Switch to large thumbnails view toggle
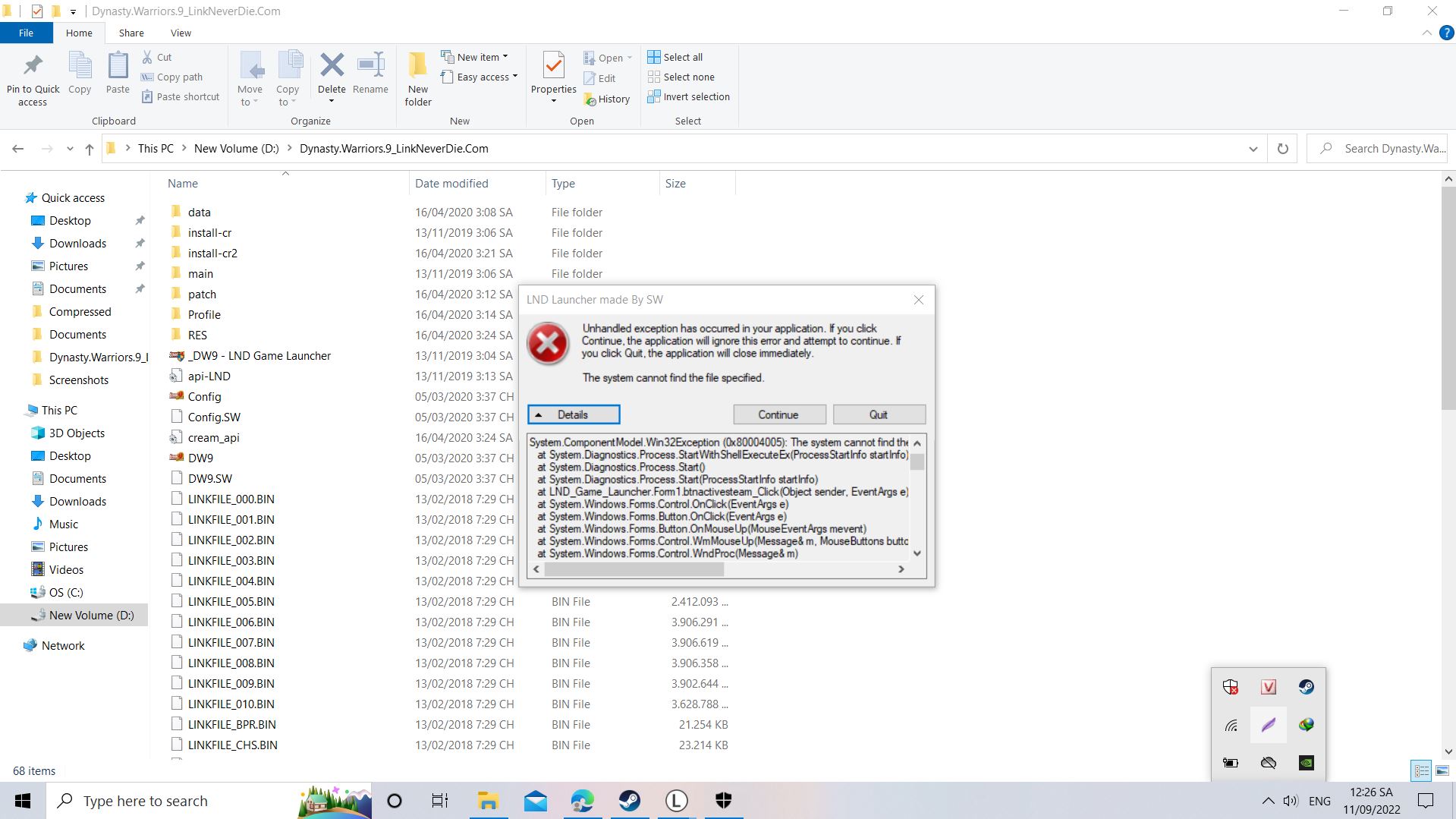1456x819 pixels. pyautogui.click(x=1442, y=770)
